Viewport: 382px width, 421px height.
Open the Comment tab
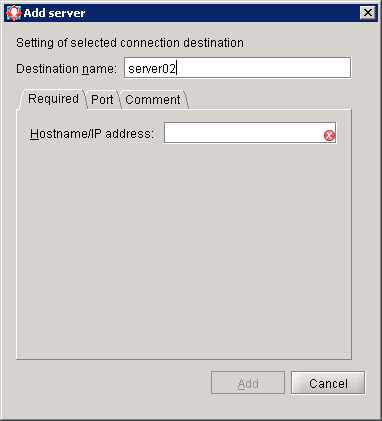pyautogui.click(x=153, y=99)
